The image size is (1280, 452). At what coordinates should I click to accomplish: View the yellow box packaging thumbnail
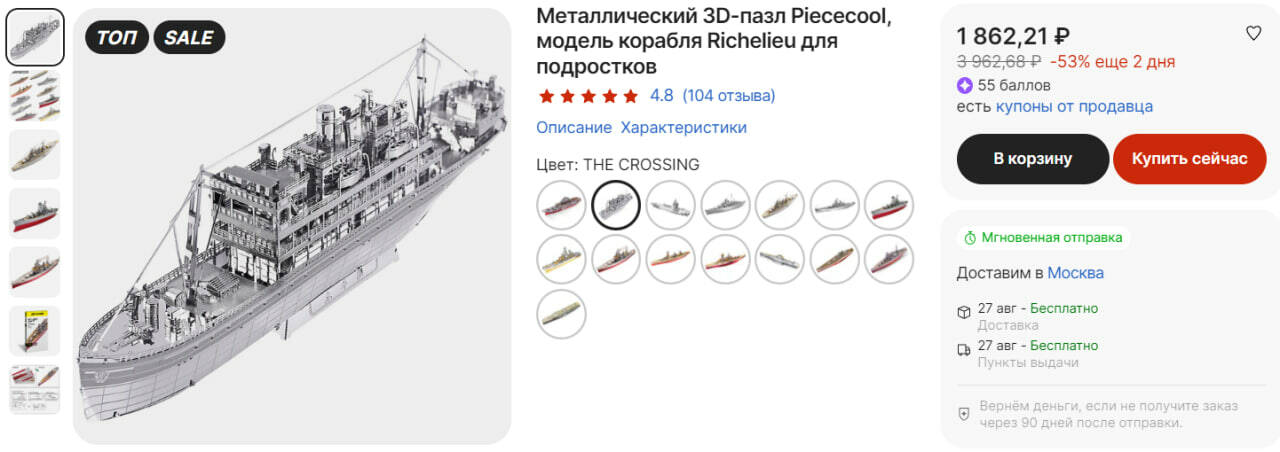[x=35, y=331]
